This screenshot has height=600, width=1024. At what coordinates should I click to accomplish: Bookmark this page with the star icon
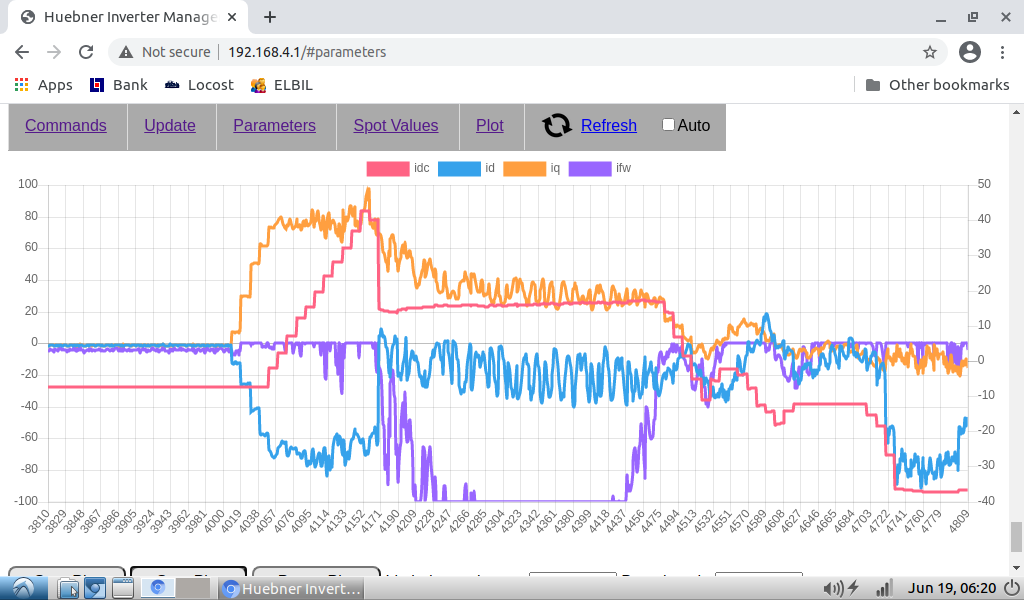tap(930, 52)
